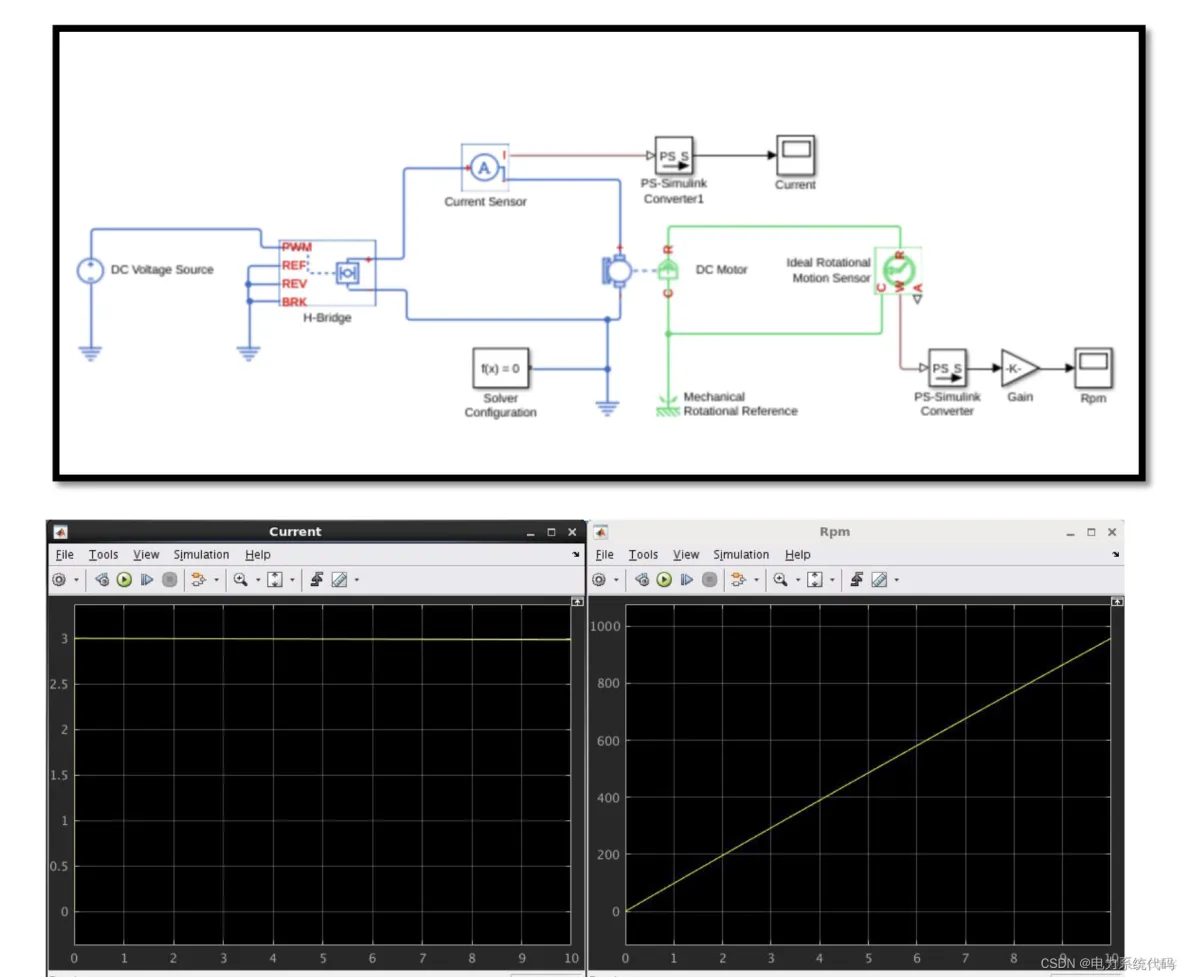Select zoom tool in Rpm scope
The image size is (1184, 977).
coord(780,580)
